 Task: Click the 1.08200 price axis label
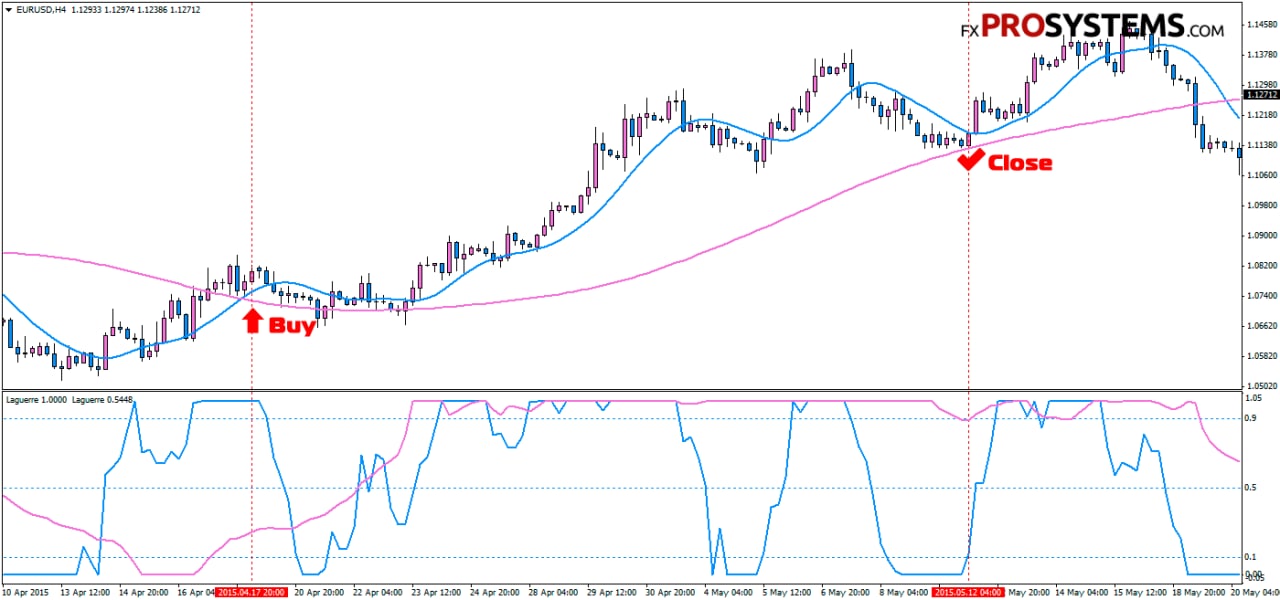(1263, 266)
